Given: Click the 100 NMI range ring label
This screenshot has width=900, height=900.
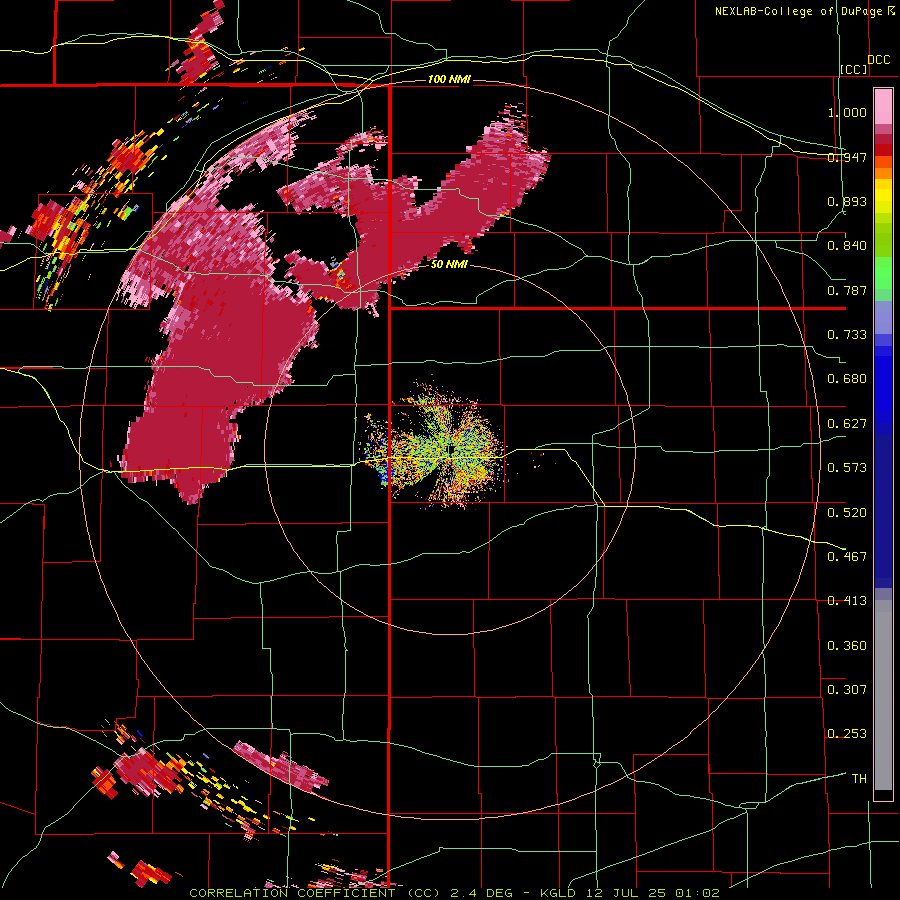Looking at the screenshot, I should click(x=449, y=79).
